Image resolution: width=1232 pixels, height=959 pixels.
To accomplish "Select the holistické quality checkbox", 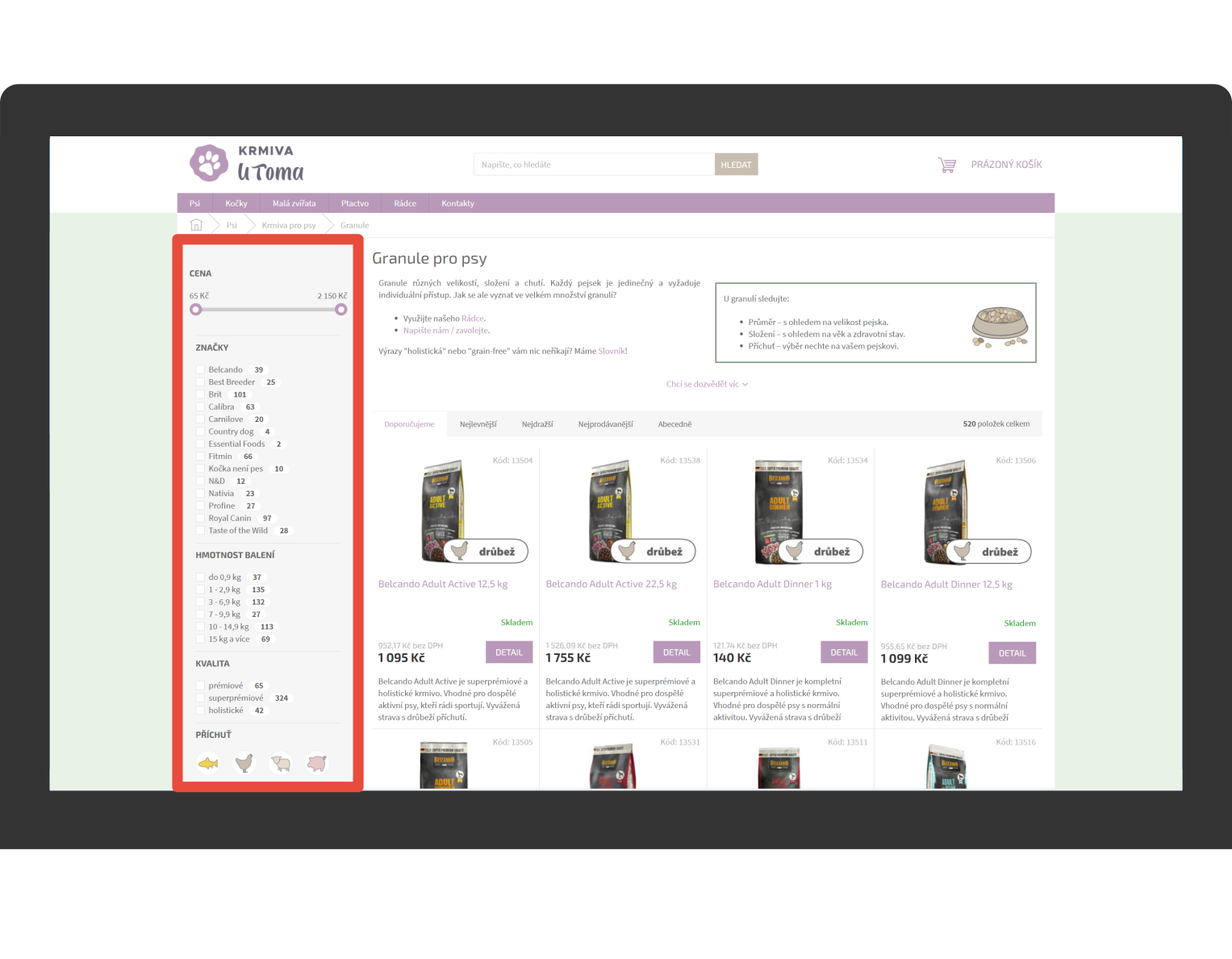I will (200, 711).
